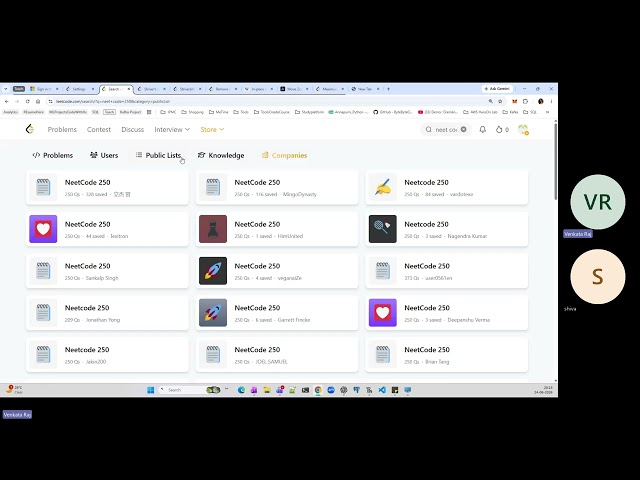Switch to the Users search tab
This screenshot has height=480, width=640.
104,155
